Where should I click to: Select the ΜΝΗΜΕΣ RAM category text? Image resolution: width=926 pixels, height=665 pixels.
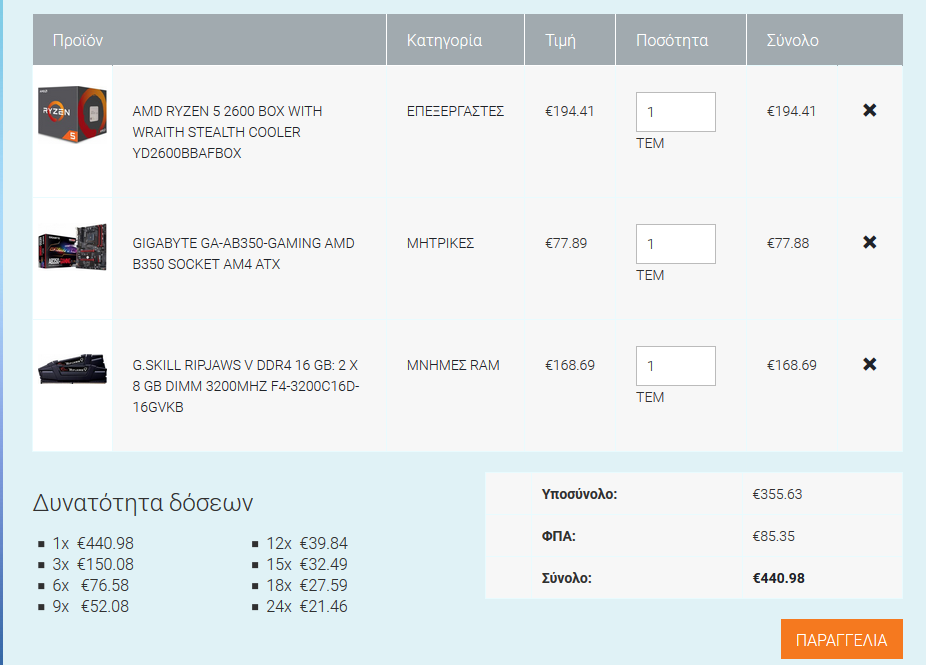click(453, 366)
